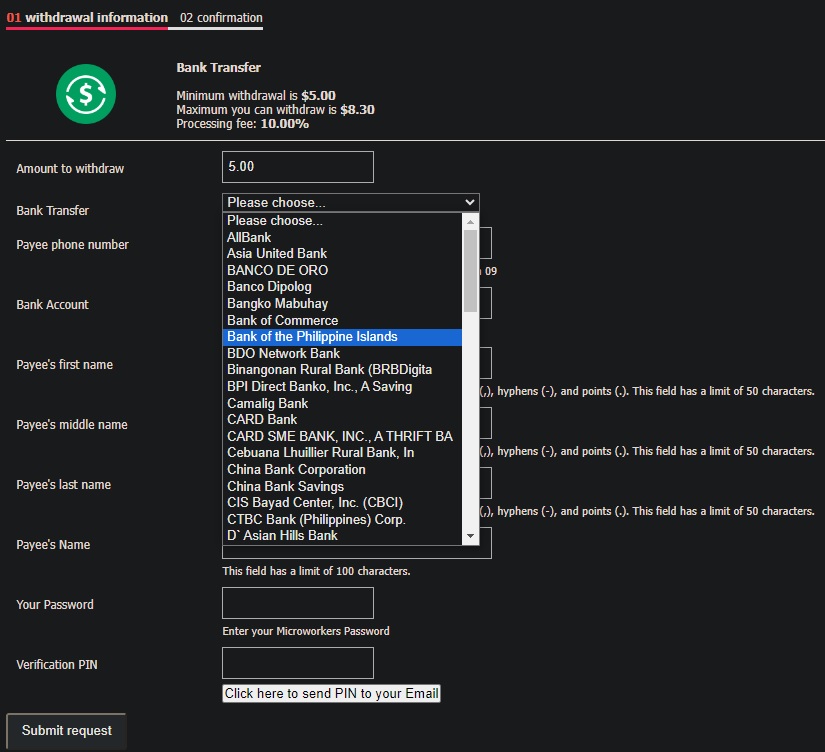Click the scroll up arrow of bank list
The height and width of the screenshot is (752, 825).
click(471, 220)
